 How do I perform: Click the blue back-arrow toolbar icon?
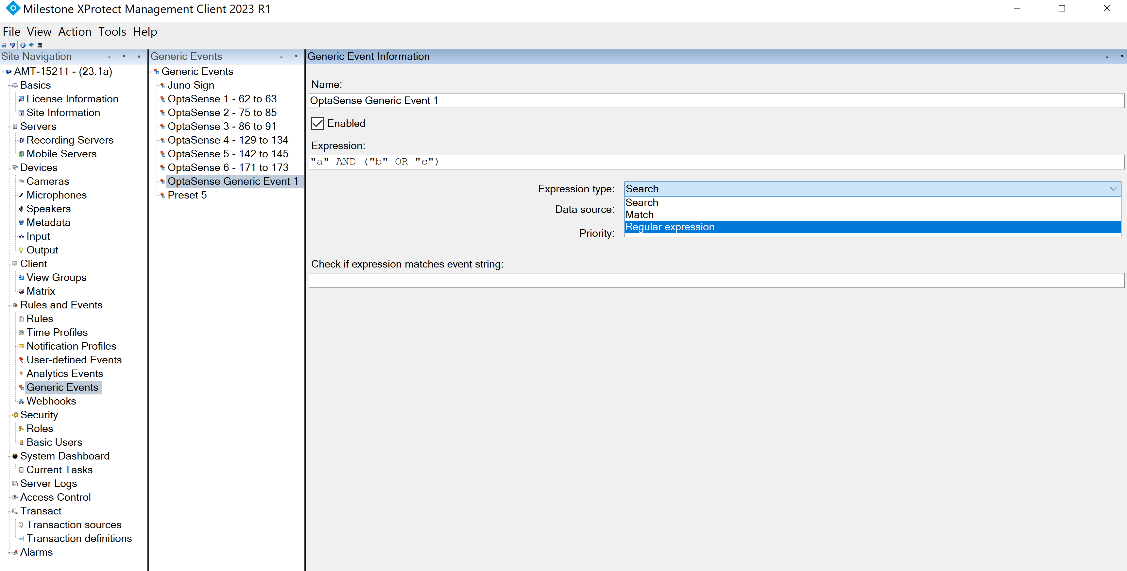pyautogui.click(x=31, y=45)
